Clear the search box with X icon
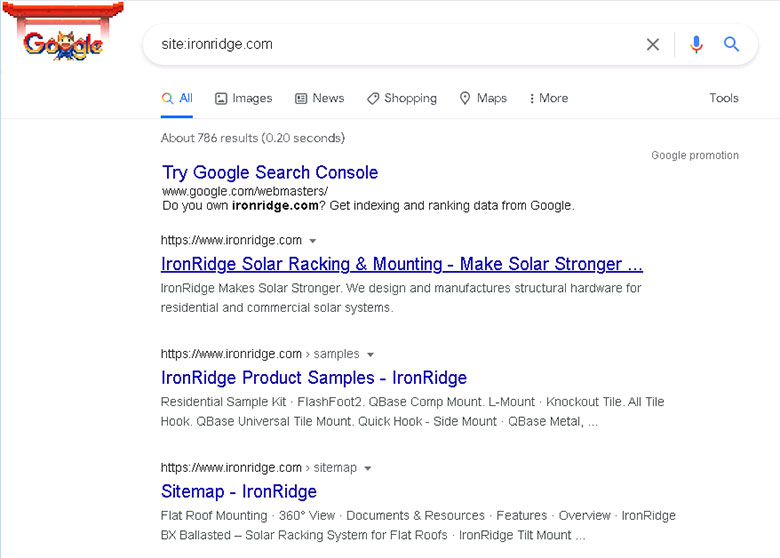780x558 pixels. pos(653,44)
